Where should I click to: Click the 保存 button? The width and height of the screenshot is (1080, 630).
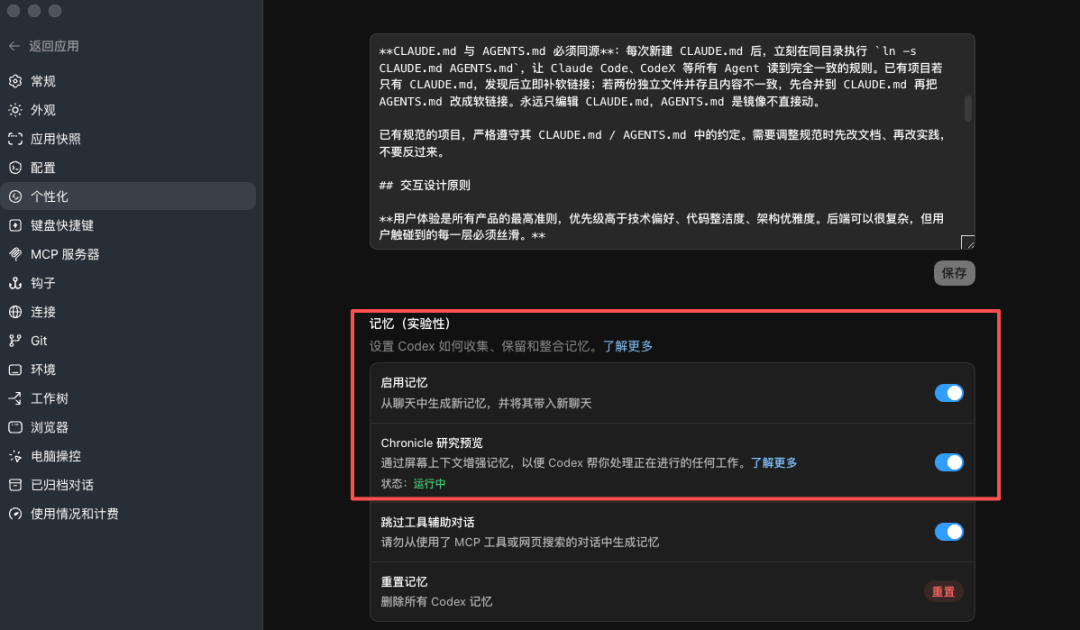pos(954,273)
